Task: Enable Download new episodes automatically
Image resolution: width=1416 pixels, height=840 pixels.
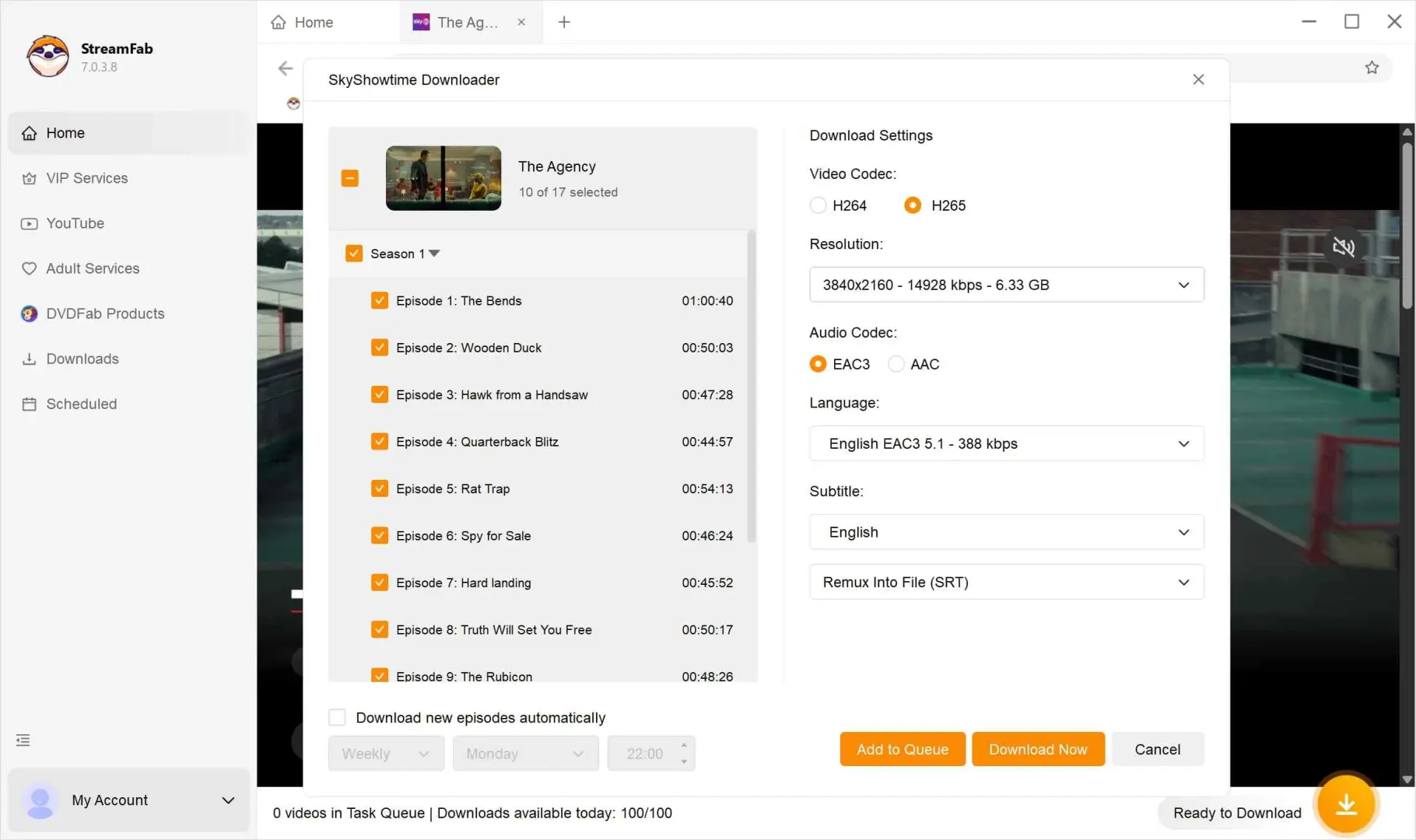Action: pos(337,717)
